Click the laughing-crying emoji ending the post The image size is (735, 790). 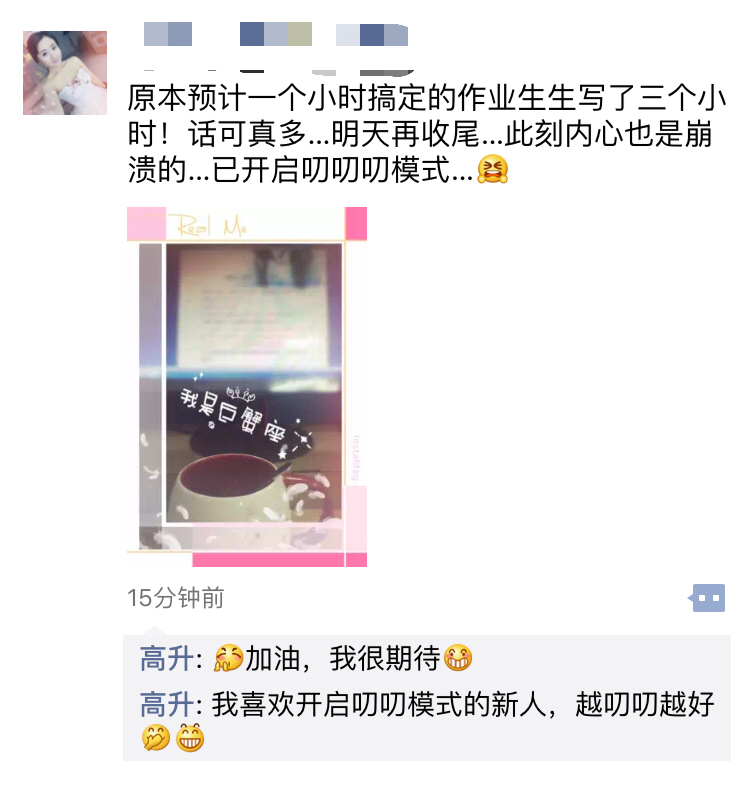pyautogui.click(x=492, y=169)
